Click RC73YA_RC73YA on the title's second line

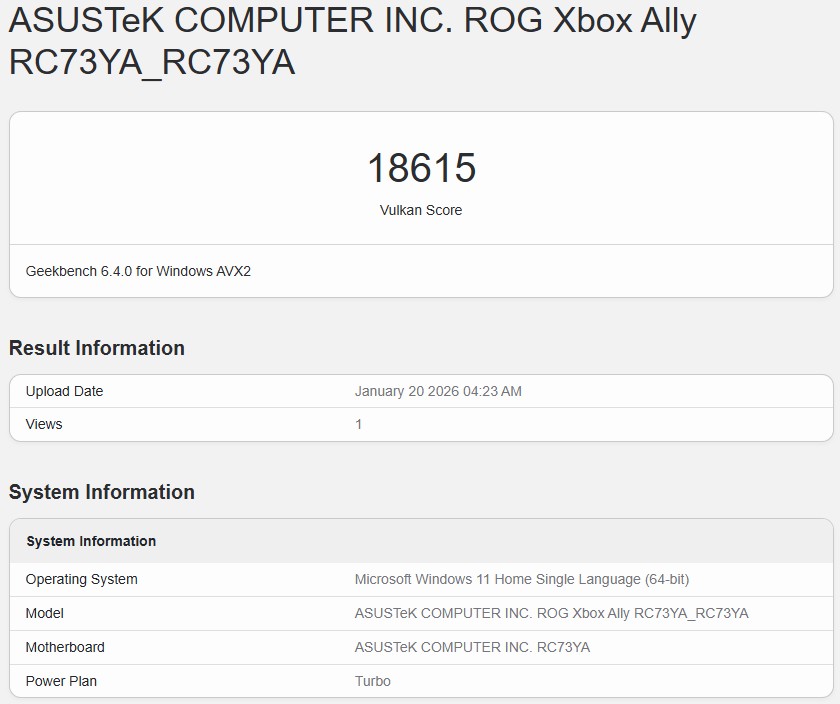click(x=152, y=63)
